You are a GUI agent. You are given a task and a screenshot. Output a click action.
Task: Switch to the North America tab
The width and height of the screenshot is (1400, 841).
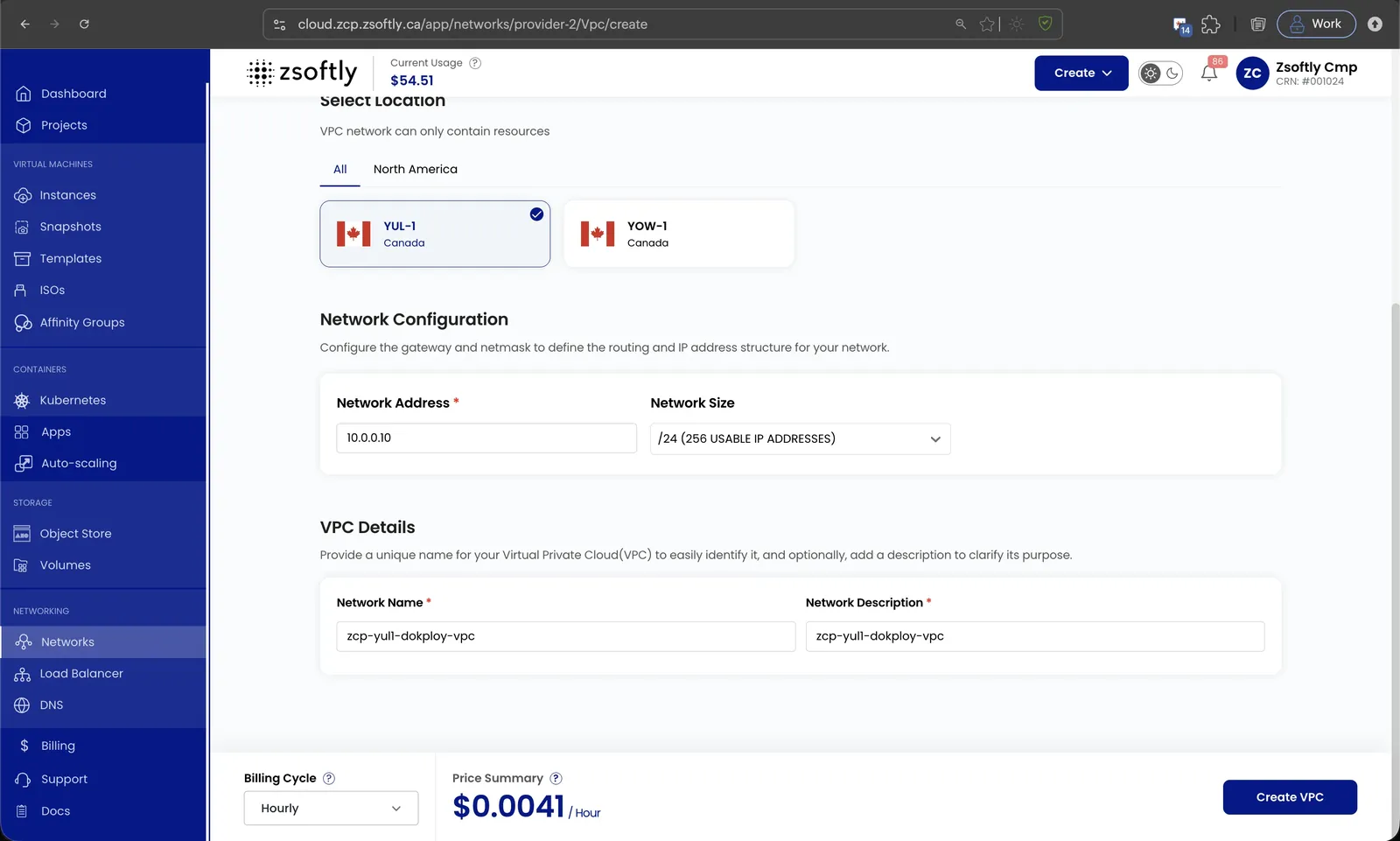[416, 170]
